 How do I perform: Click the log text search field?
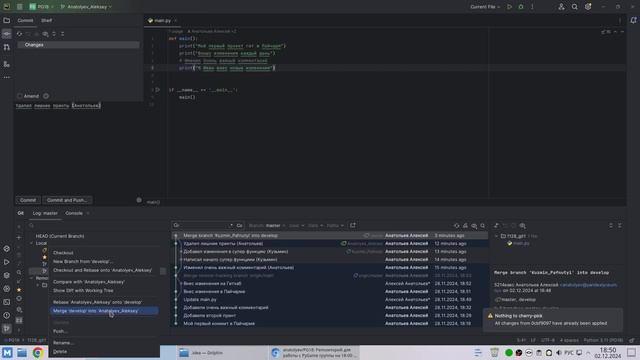(x=203, y=225)
